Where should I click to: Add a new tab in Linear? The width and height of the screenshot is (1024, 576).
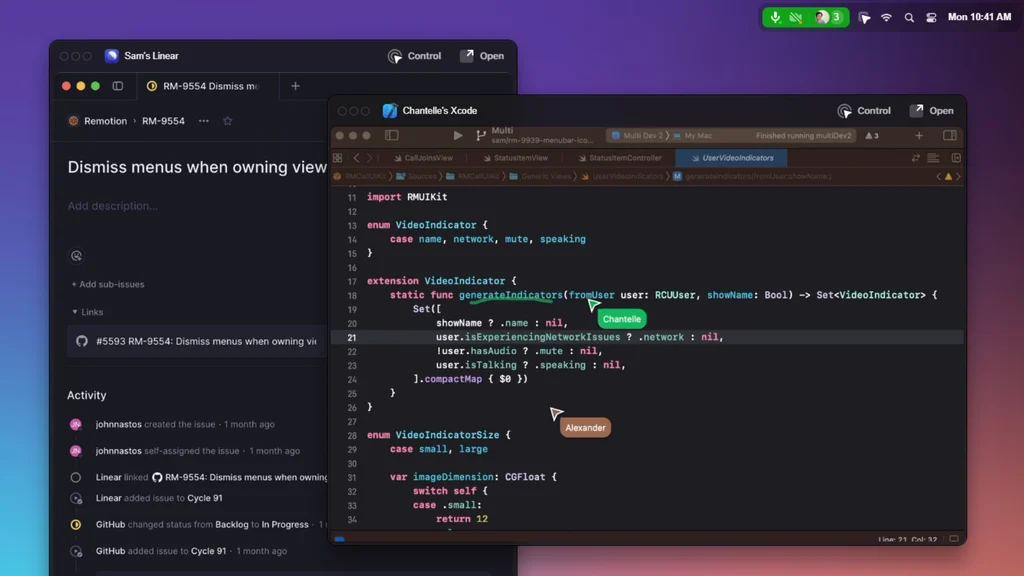[295, 86]
